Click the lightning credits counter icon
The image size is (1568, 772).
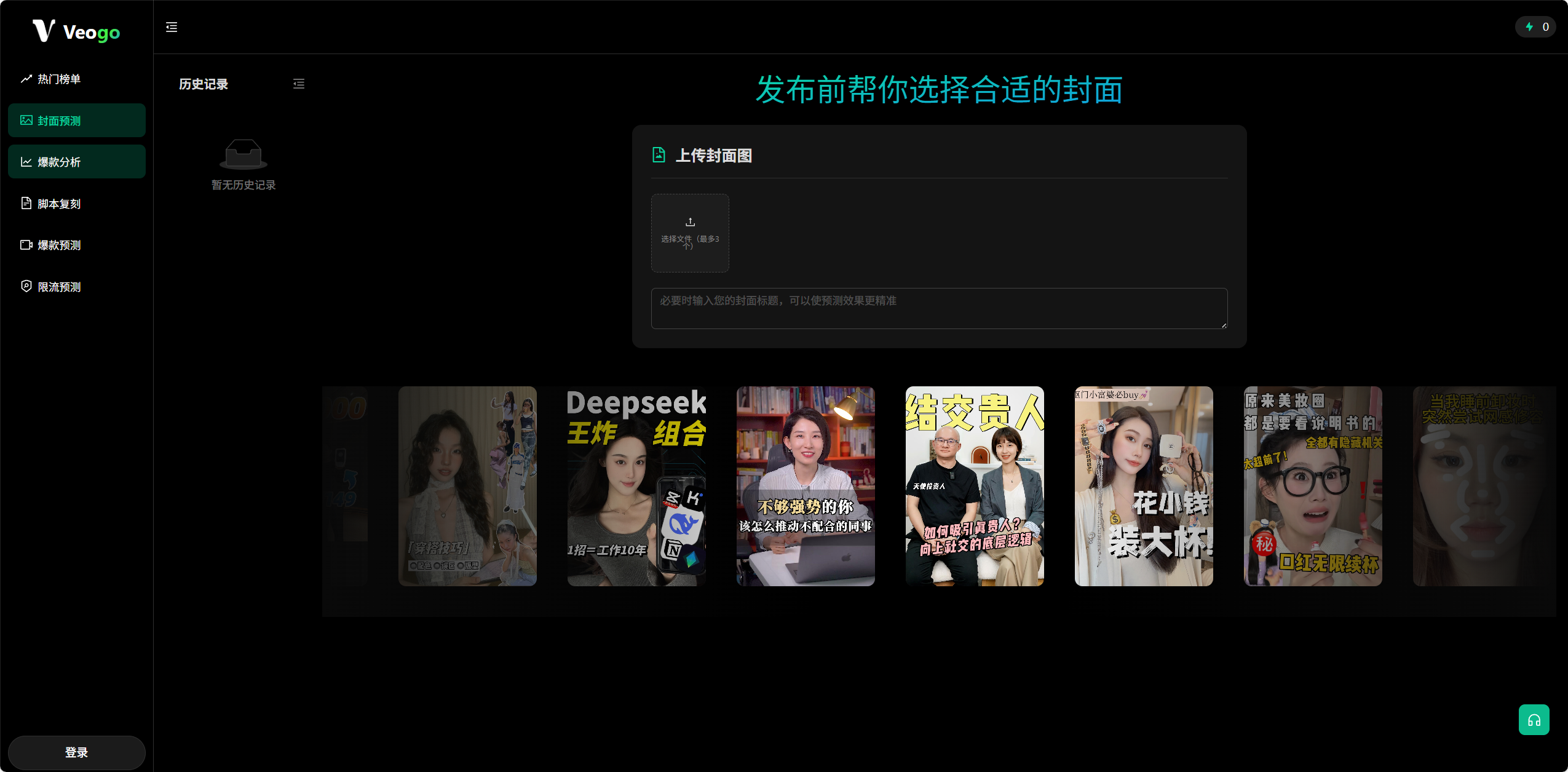point(1529,27)
